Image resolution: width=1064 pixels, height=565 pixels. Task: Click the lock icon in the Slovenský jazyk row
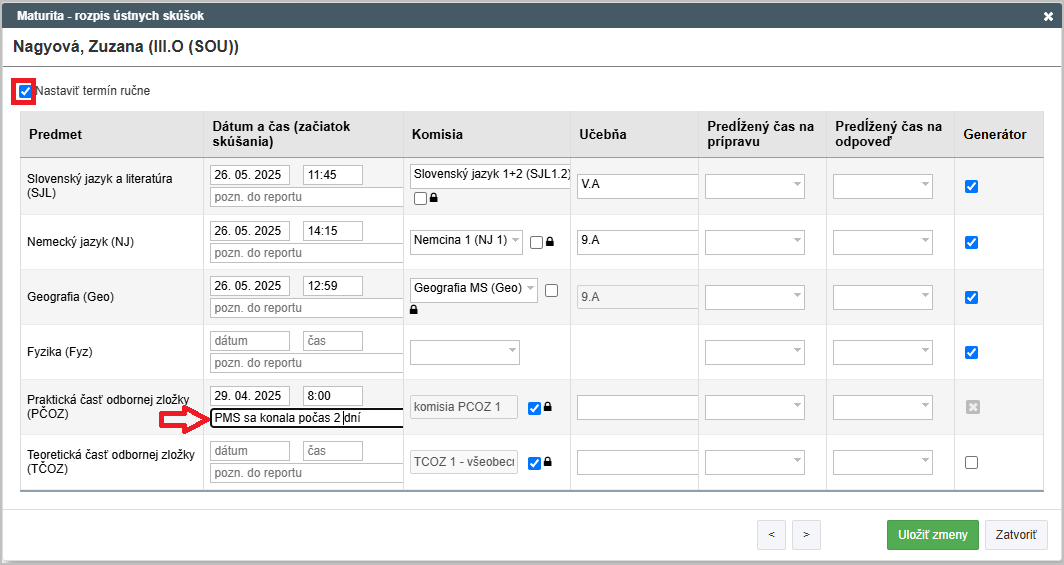pos(434,199)
